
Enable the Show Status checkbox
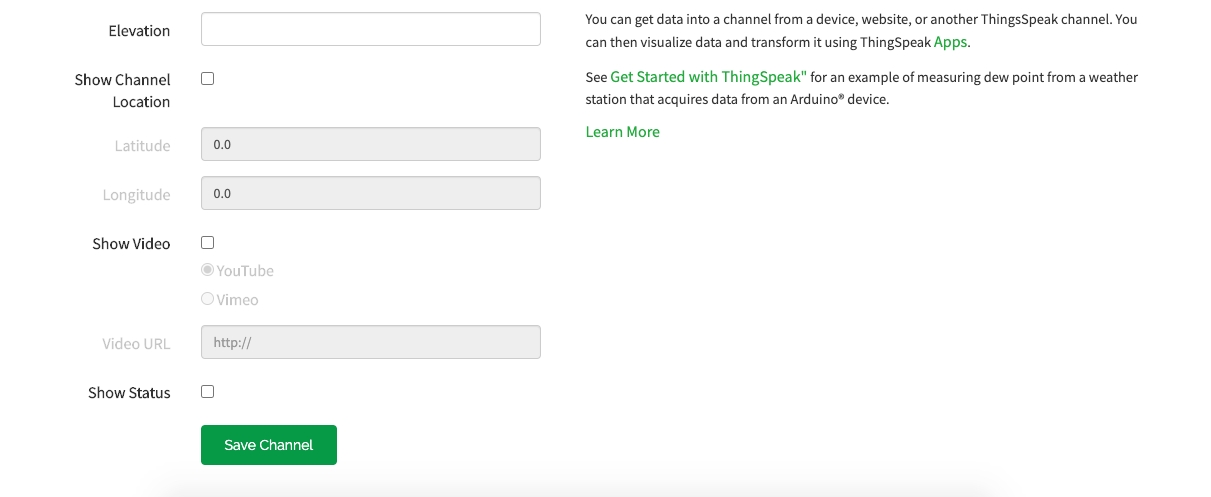pyautogui.click(x=208, y=392)
